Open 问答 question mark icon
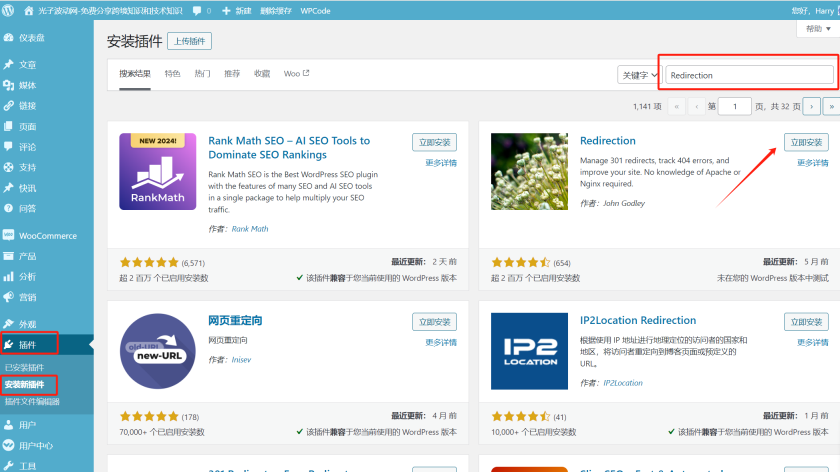 pyautogui.click(x=8, y=208)
